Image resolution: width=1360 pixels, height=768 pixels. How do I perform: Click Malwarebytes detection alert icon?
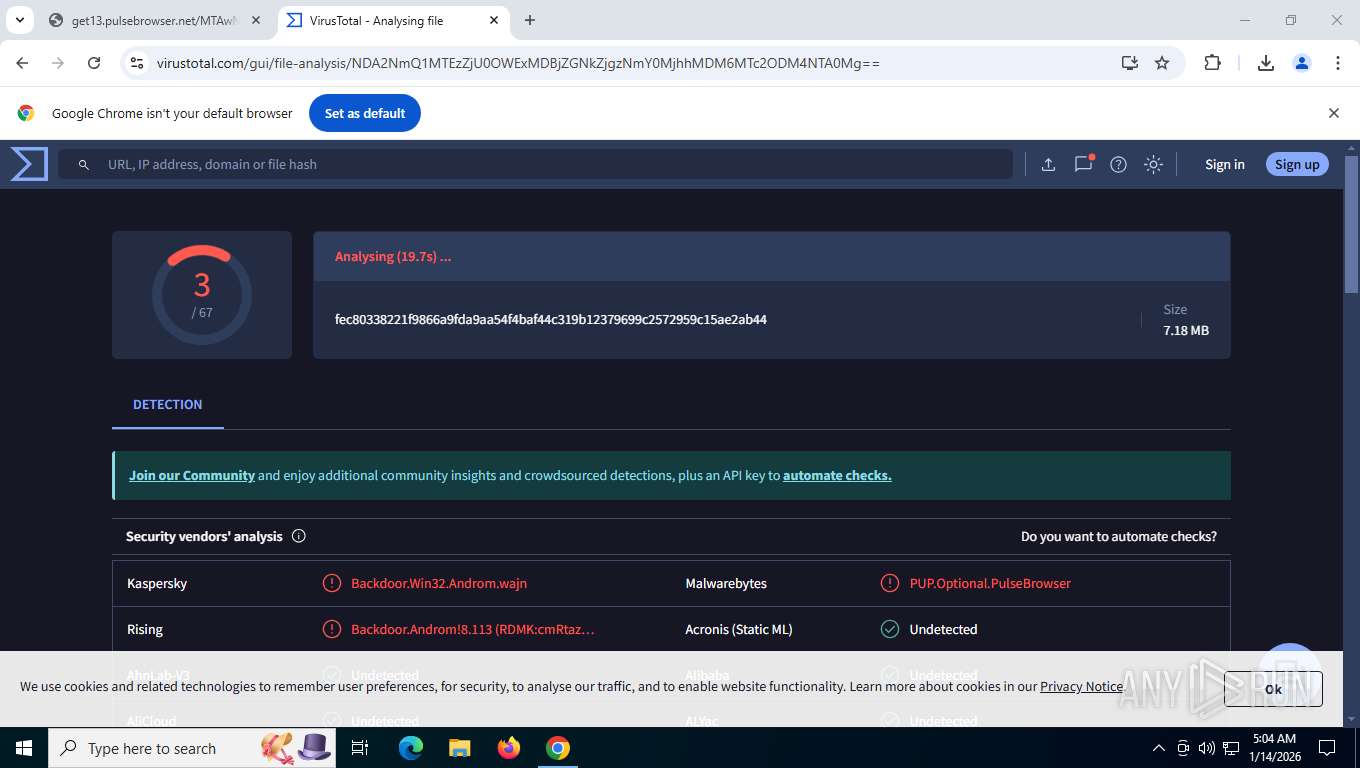[890, 583]
